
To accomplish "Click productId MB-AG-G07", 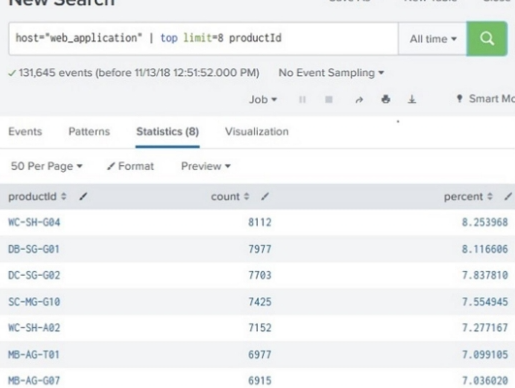I will tap(34, 381).
